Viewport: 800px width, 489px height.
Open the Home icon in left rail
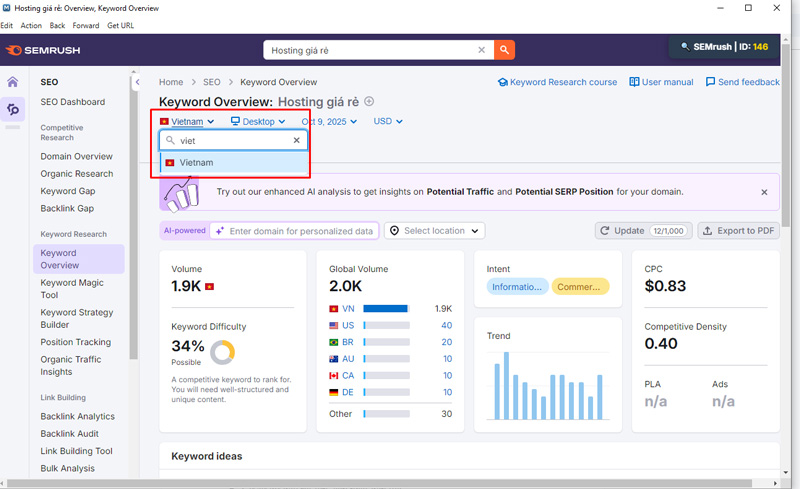pos(13,82)
